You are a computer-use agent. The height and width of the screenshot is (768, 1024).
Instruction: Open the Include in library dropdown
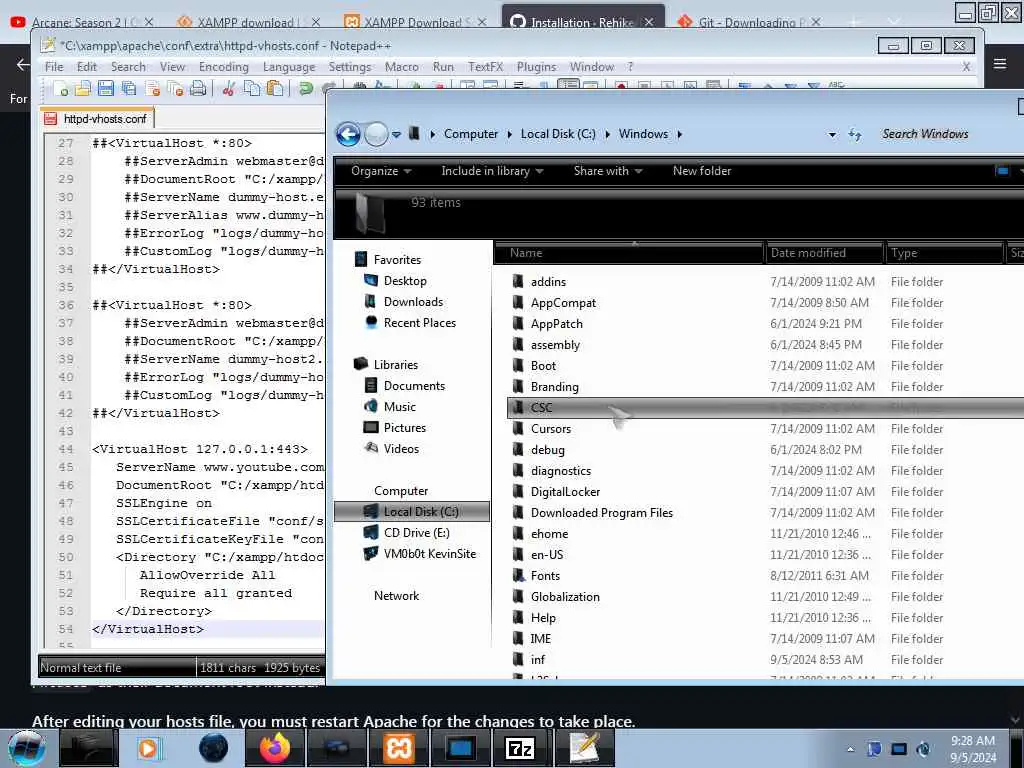click(492, 171)
